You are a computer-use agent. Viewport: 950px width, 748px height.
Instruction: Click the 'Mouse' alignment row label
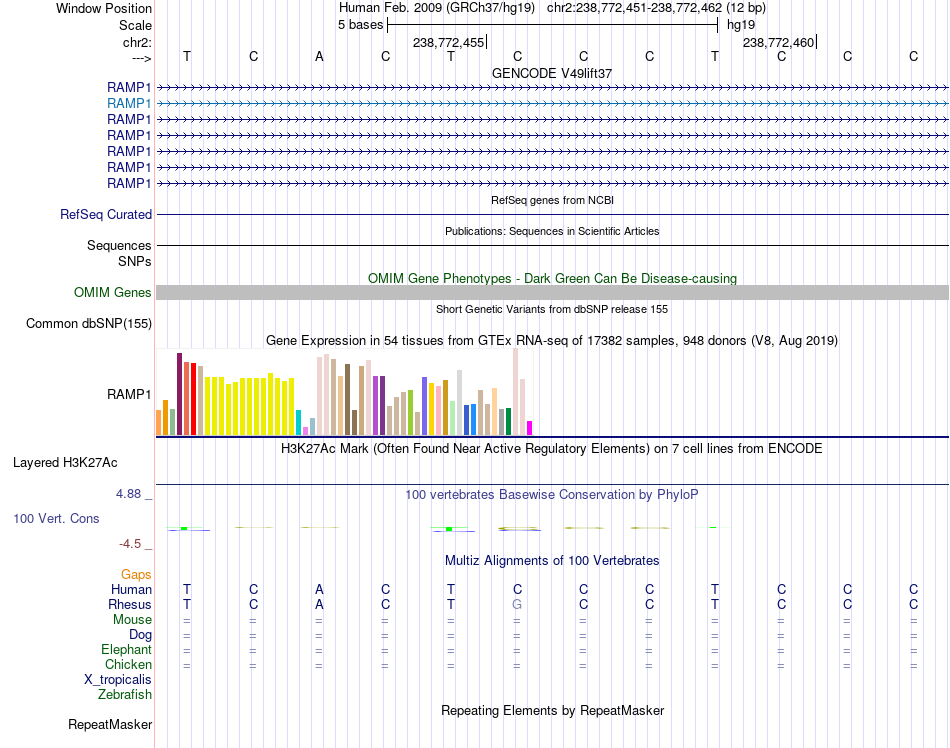pyautogui.click(x=132, y=620)
